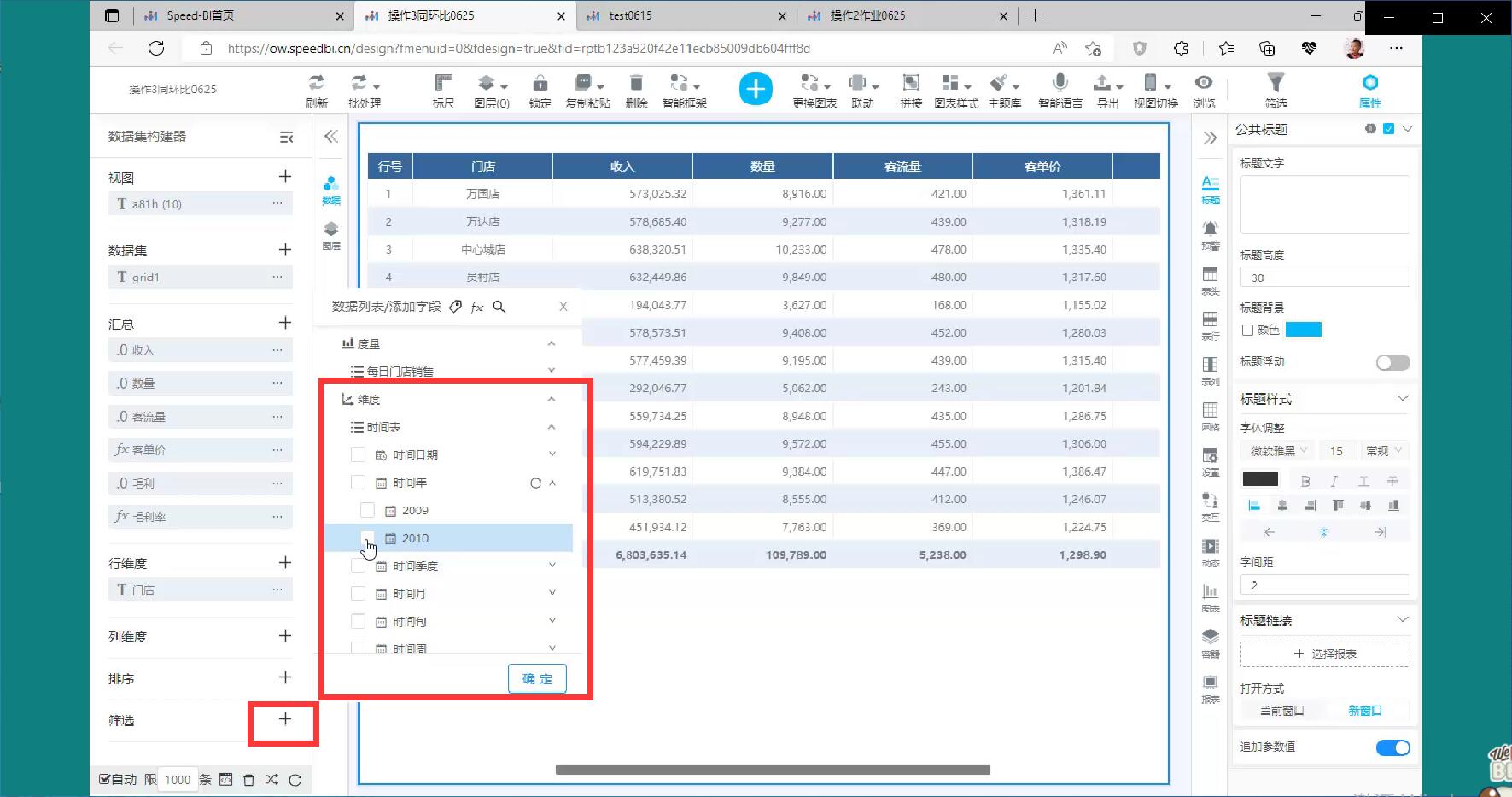Click the 确定 confirm button
Screen dimensions: 1512x797
point(537,679)
